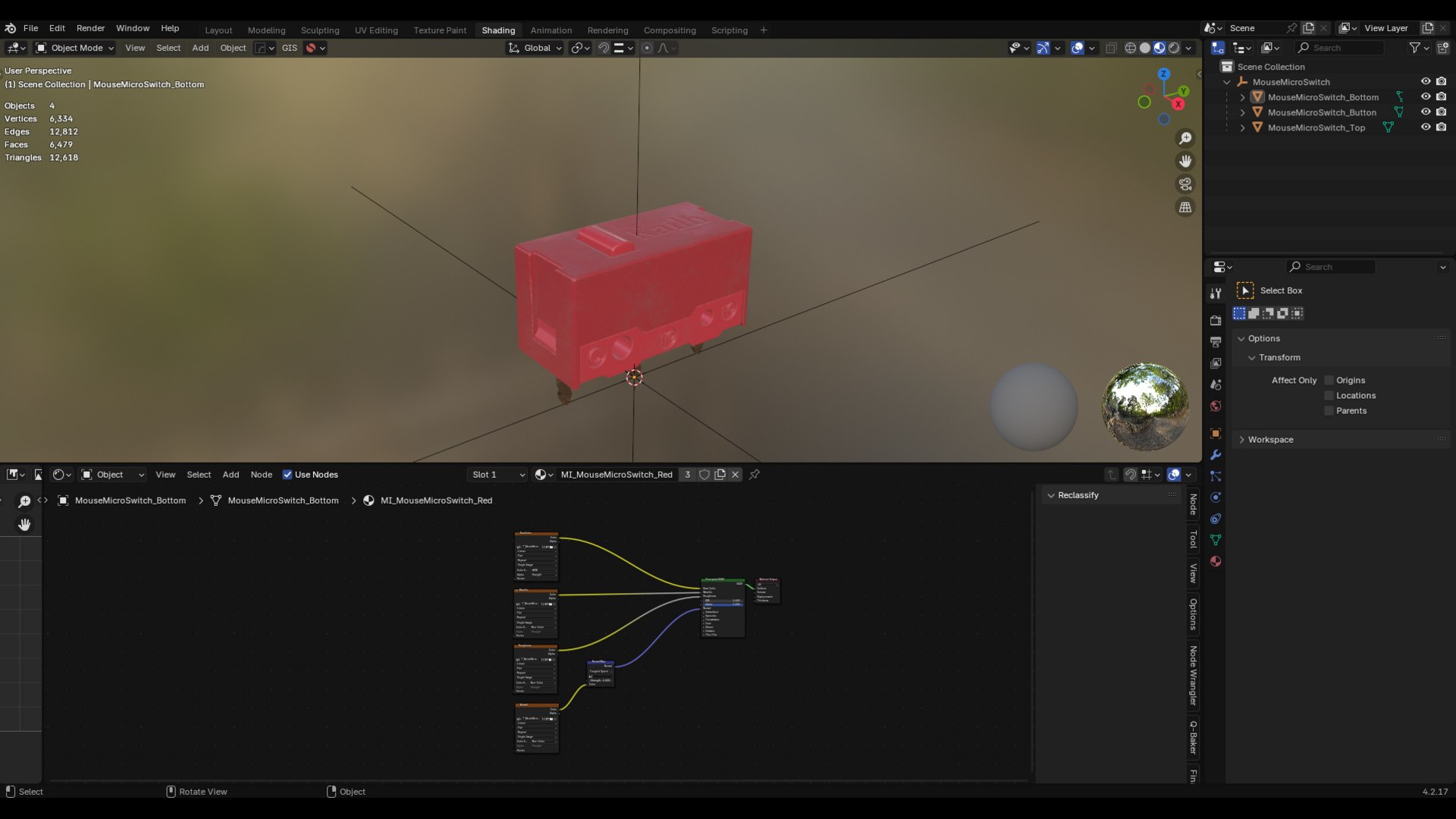Switch orthographic/perspective grid icon
The height and width of the screenshot is (819, 1456).
(x=1185, y=207)
